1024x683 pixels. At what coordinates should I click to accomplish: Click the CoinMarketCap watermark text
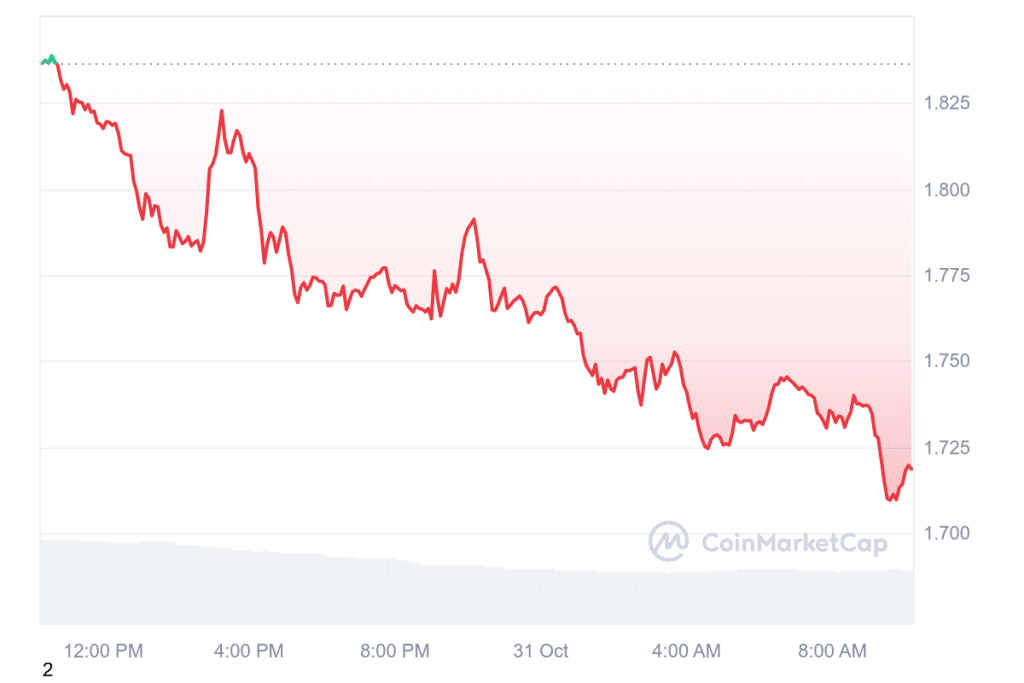coord(795,543)
